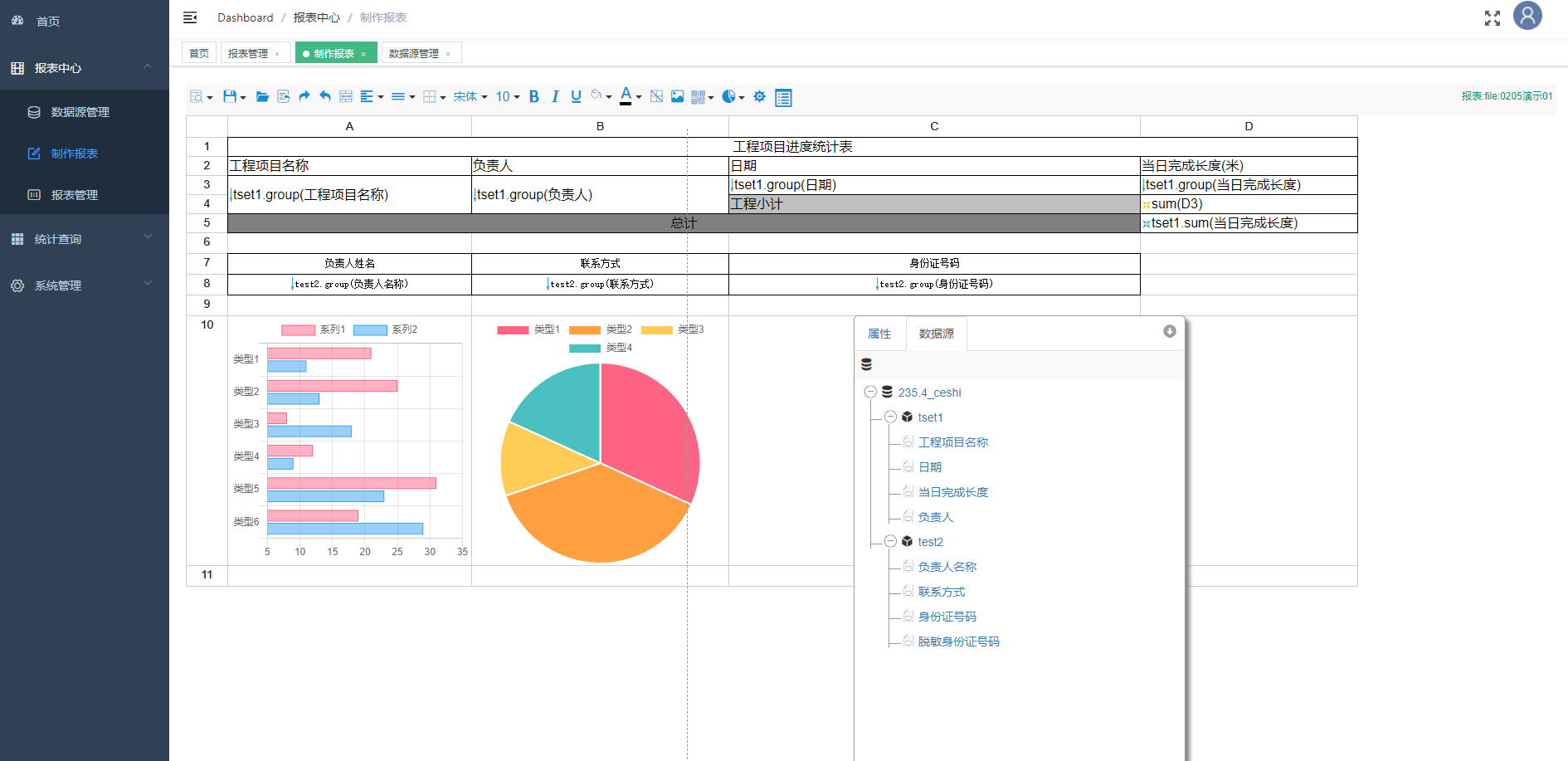Viewport: 1568px width, 761px height.
Task: Select the 当日完成长度 field in tree
Action: (x=953, y=492)
